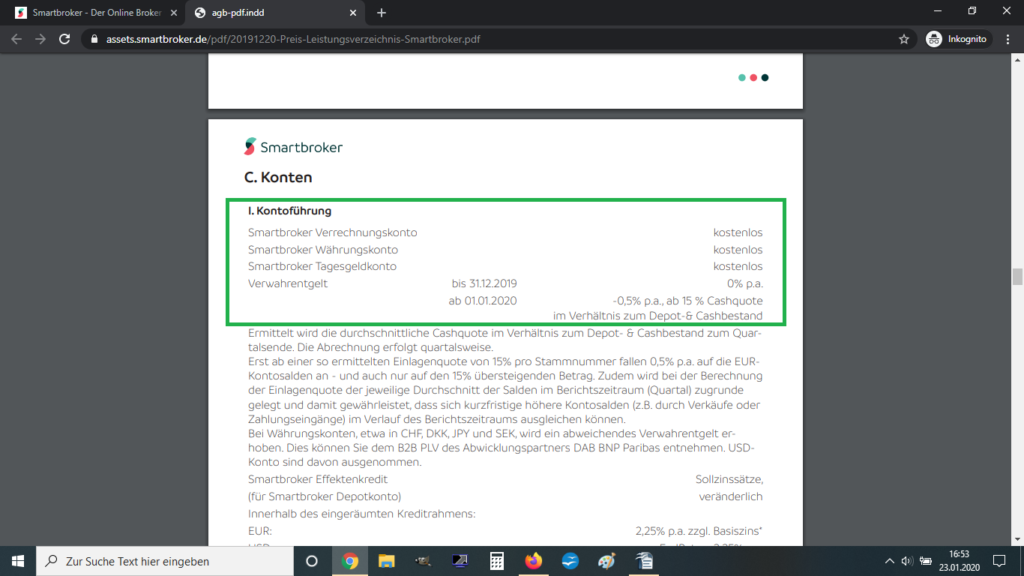The width and height of the screenshot is (1024, 576).
Task: Open the monitor icon taskbar app
Action: pos(460,561)
